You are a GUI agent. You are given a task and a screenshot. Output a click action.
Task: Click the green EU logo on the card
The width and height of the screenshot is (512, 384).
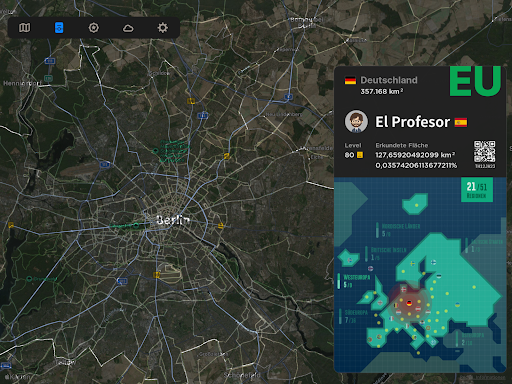click(x=475, y=81)
